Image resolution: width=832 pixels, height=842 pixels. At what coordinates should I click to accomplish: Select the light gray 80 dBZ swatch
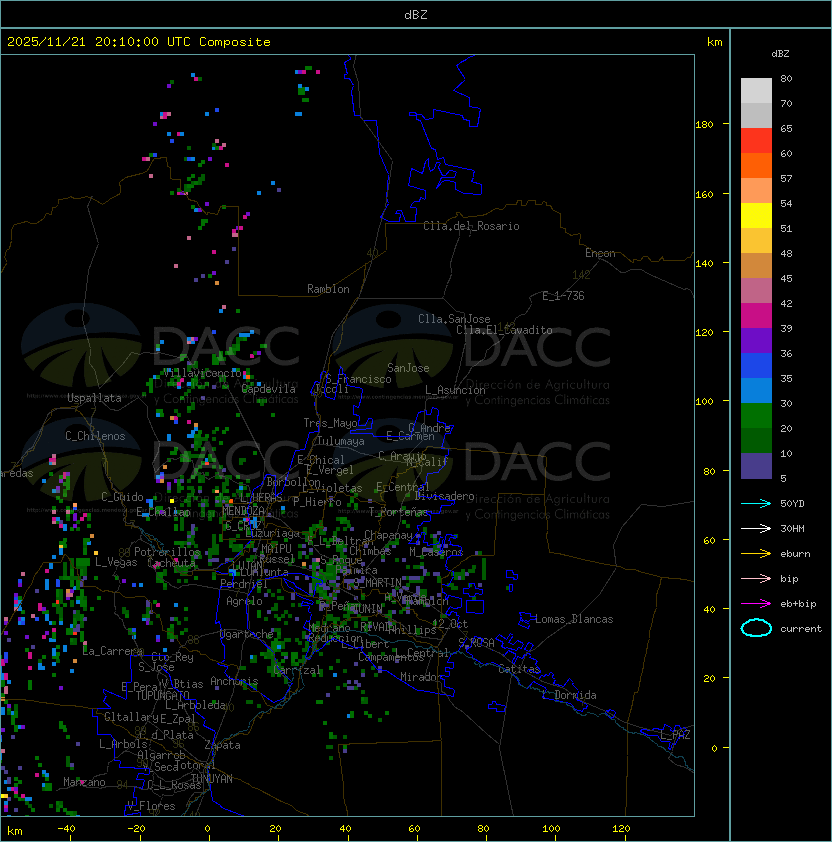point(756,91)
